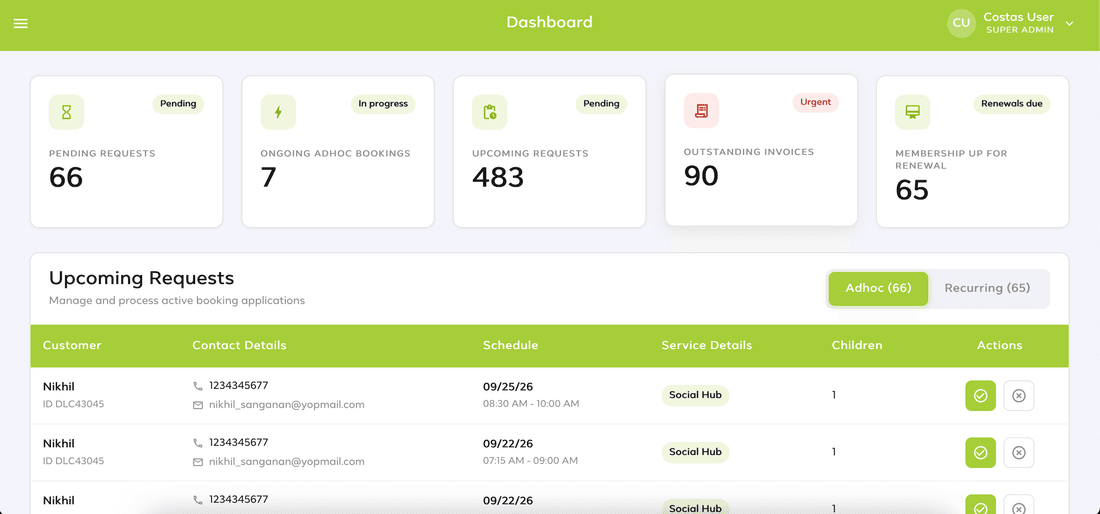1100x514 pixels.
Task: Click Social Hub tag in first row
Action: click(x=695, y=395)
